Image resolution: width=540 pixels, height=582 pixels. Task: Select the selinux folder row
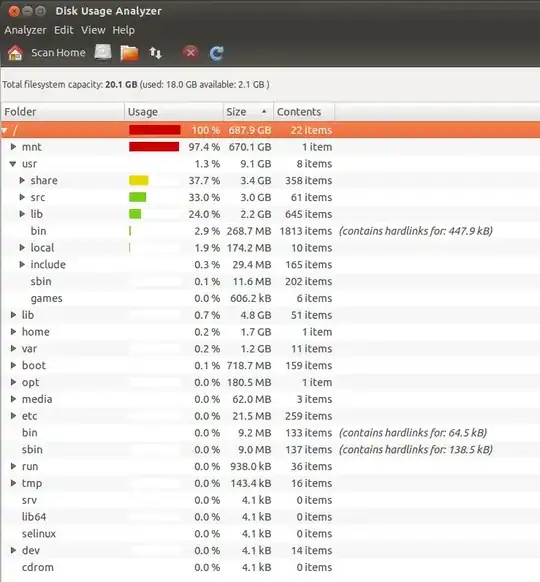coord(270,533)
